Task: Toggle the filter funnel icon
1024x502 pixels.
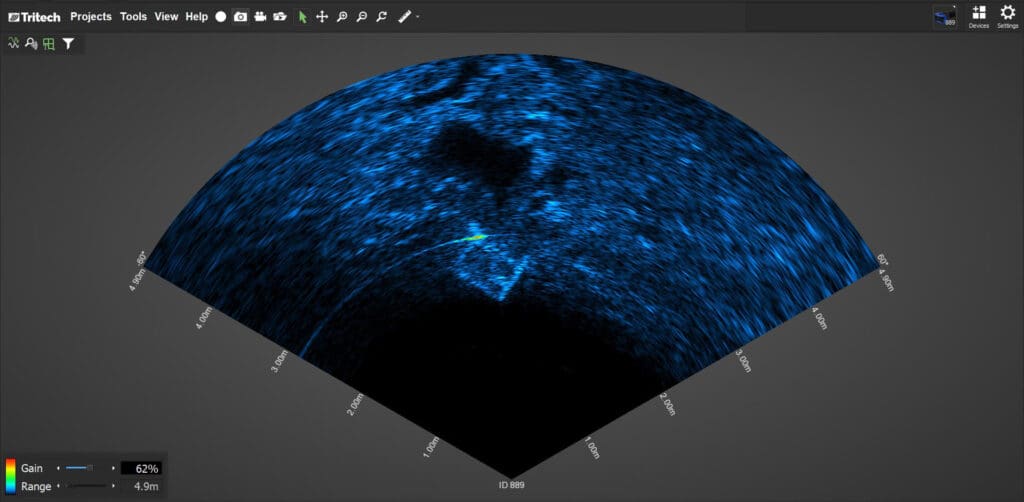Action: (68, 44)
